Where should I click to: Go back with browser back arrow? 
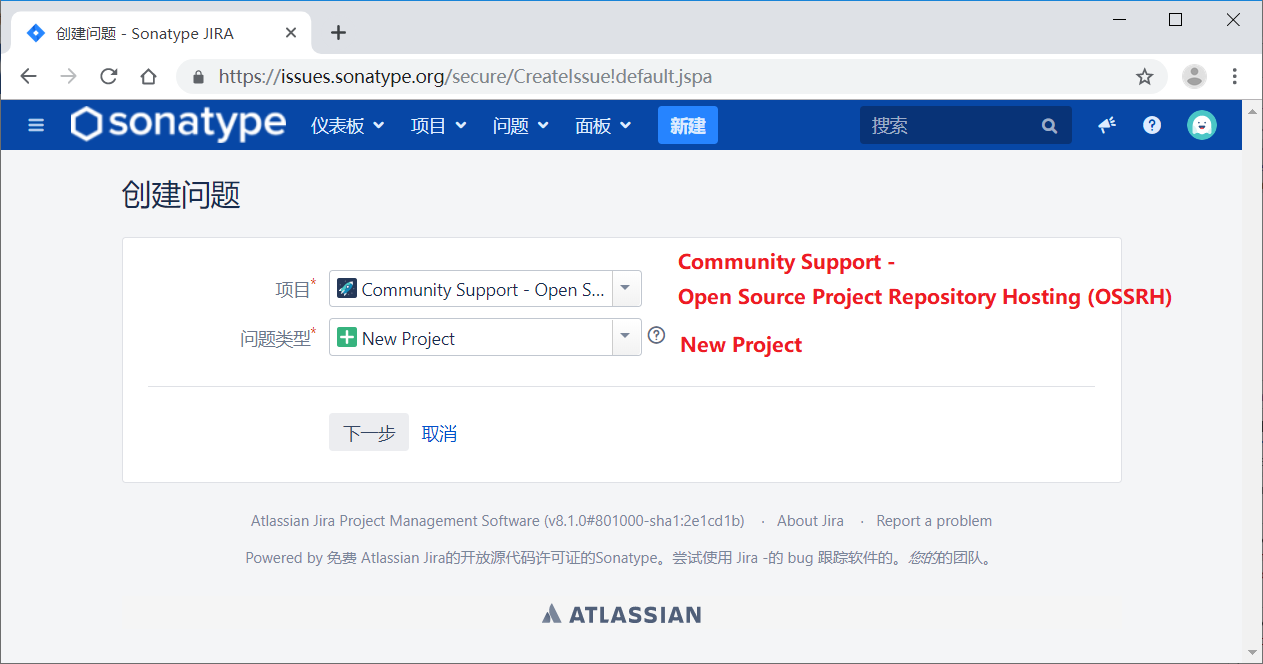click(28, 77)
